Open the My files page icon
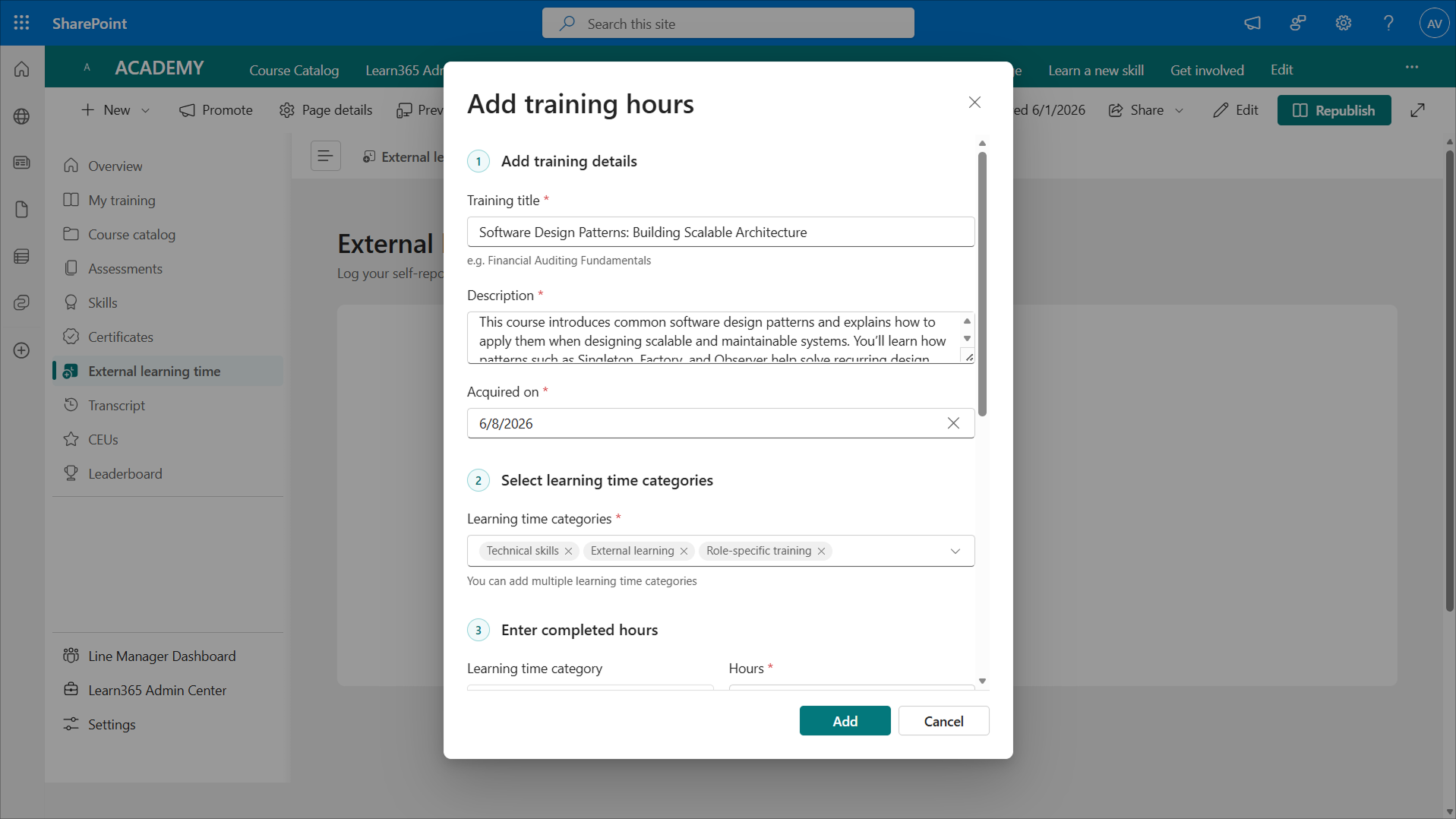Image resolution: width=1456 pixels, height=819 pixels. (21, 210)
